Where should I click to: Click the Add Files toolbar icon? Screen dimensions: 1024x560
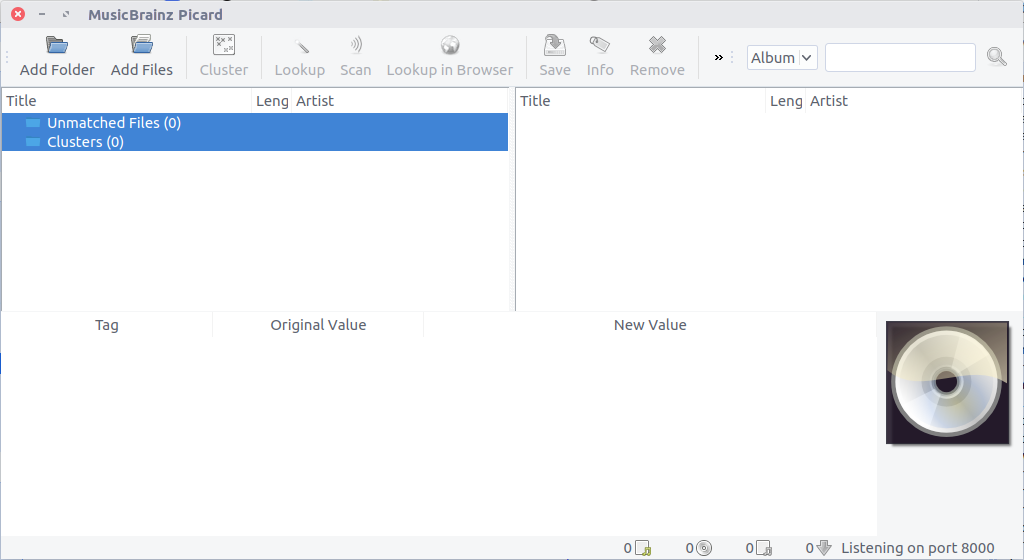[x=142, y=46]
